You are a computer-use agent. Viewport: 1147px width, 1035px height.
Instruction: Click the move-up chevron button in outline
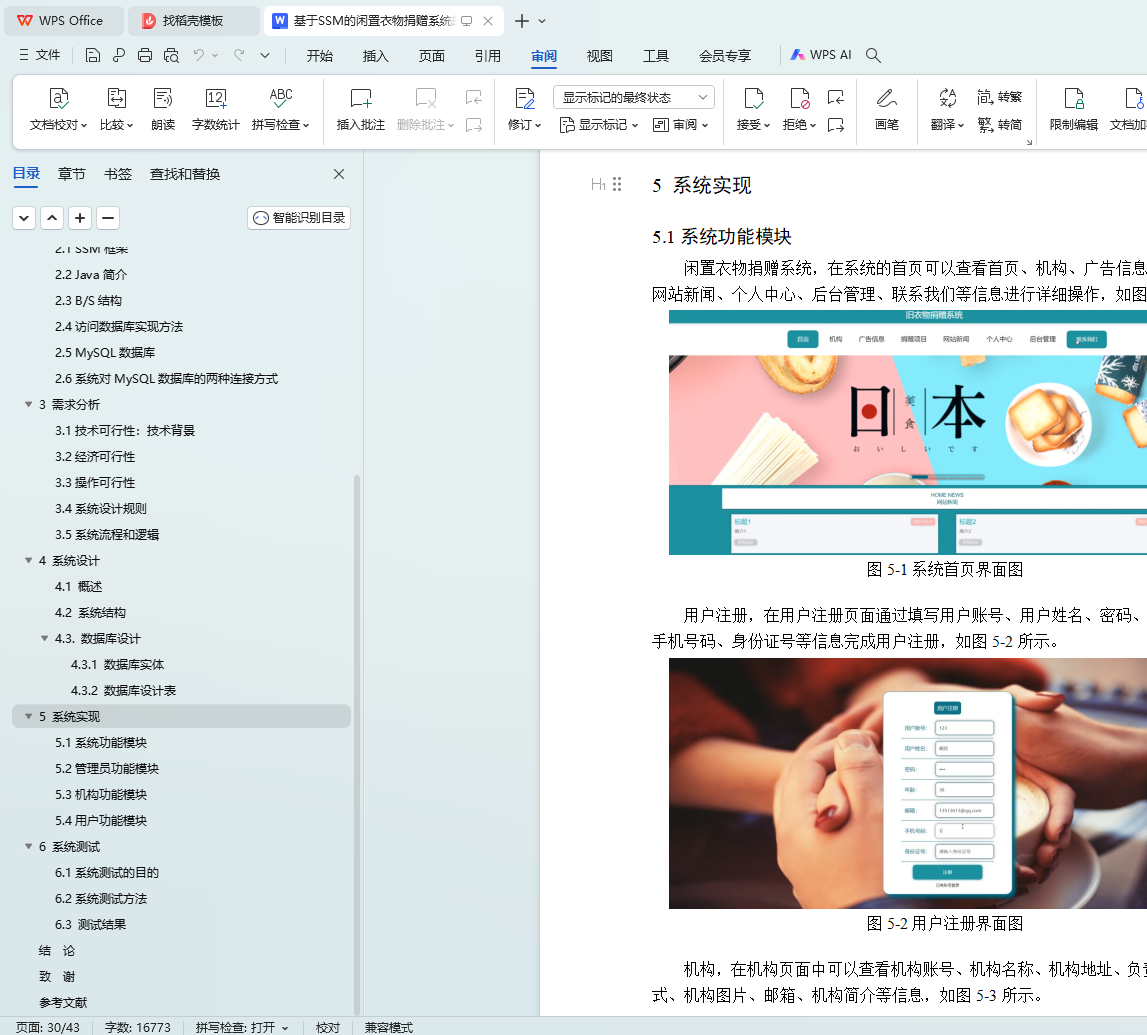coord(52,218)
